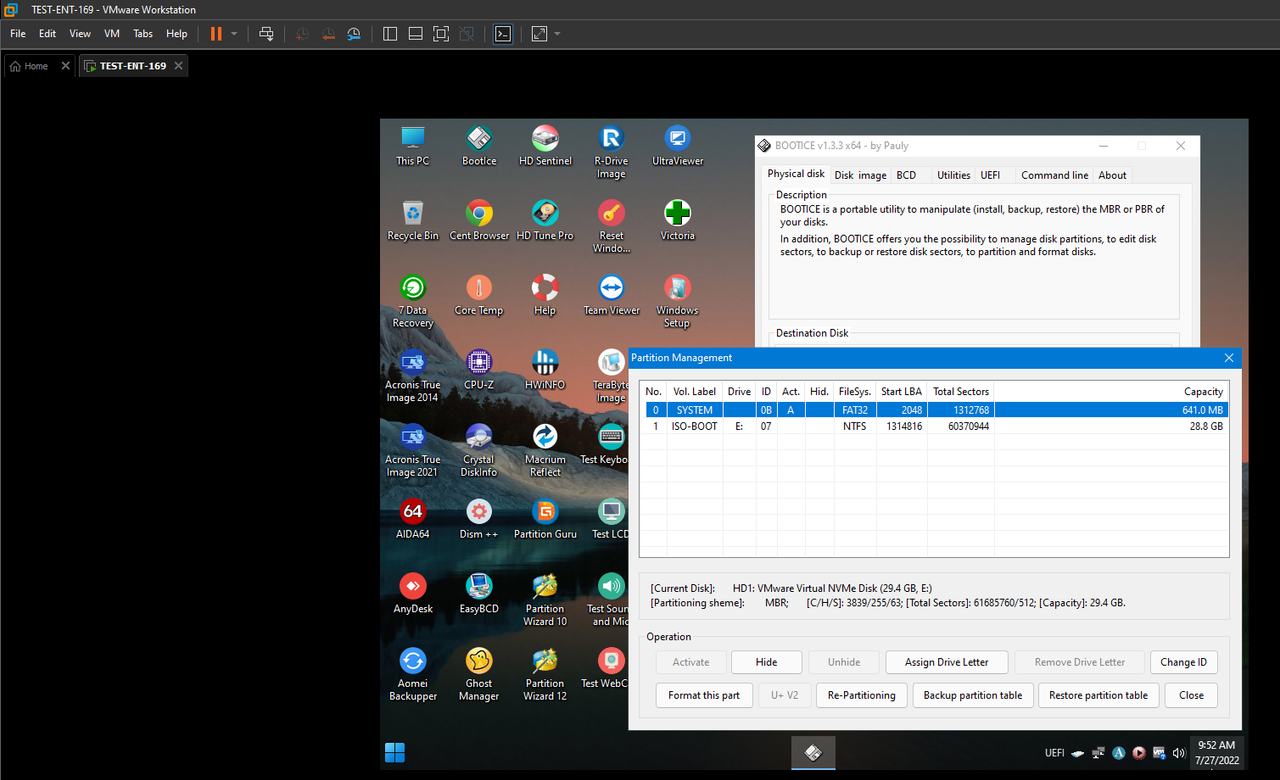Open HD Tune Pro icon

[545, 221]
